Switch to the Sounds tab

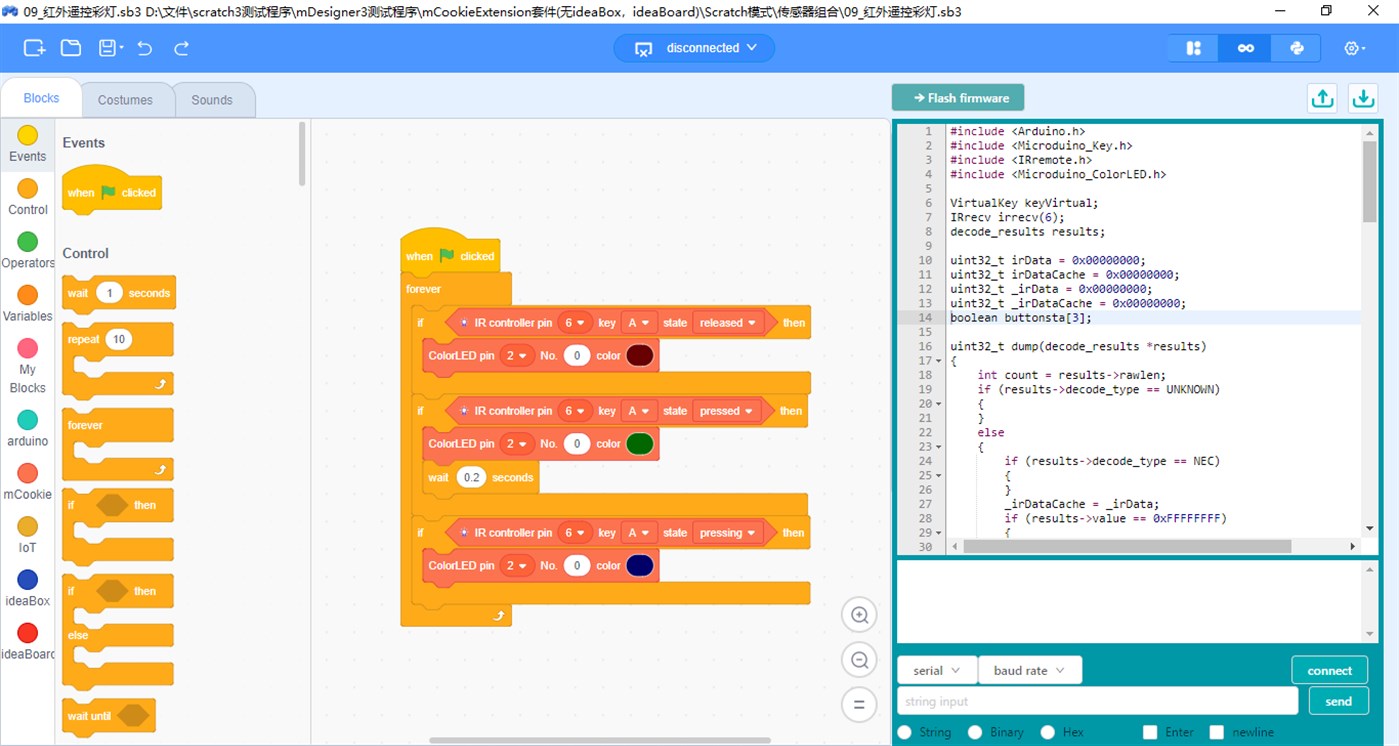pos(212,99)
